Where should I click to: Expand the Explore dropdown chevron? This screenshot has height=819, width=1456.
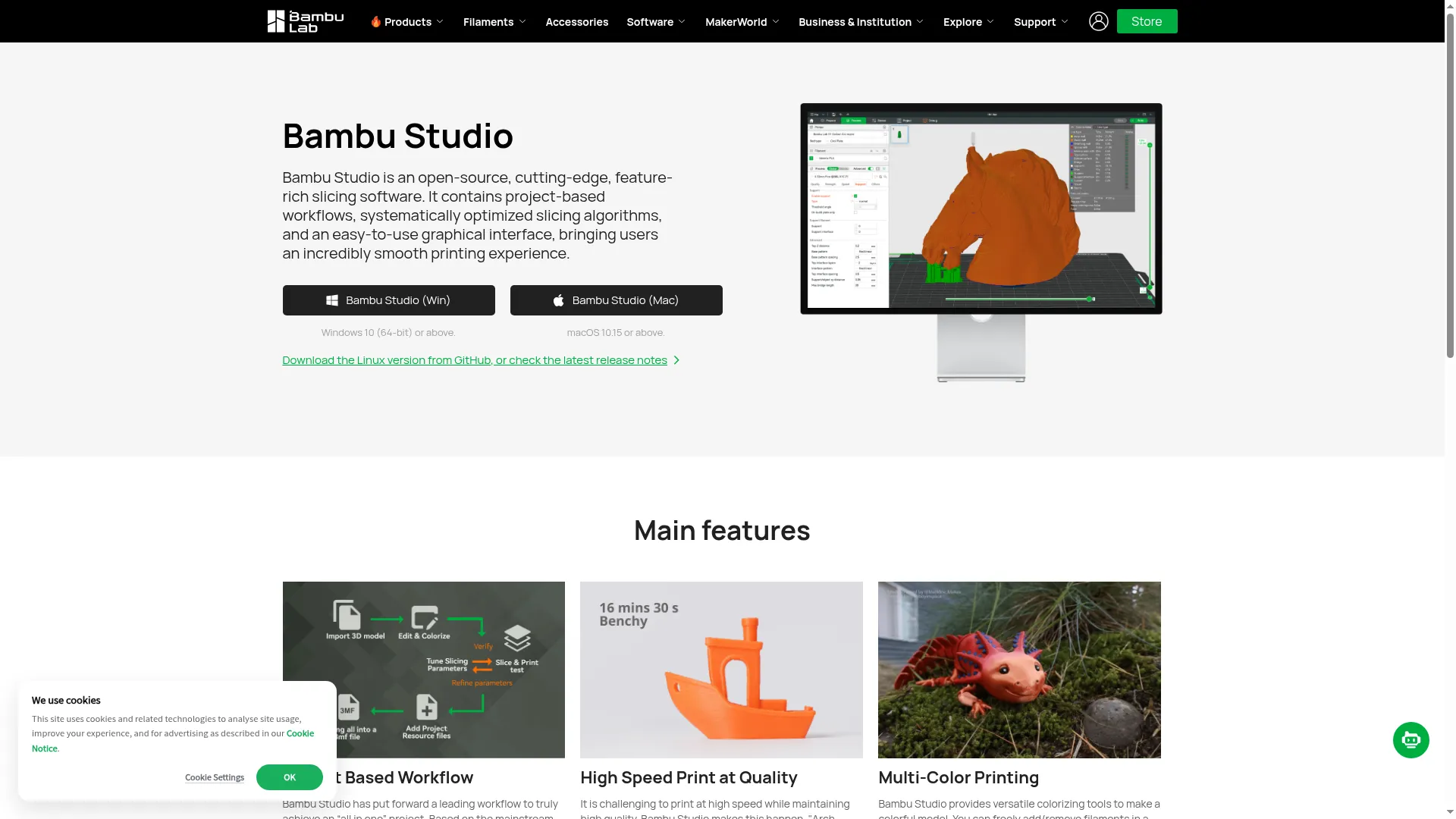tap(990, 22)
